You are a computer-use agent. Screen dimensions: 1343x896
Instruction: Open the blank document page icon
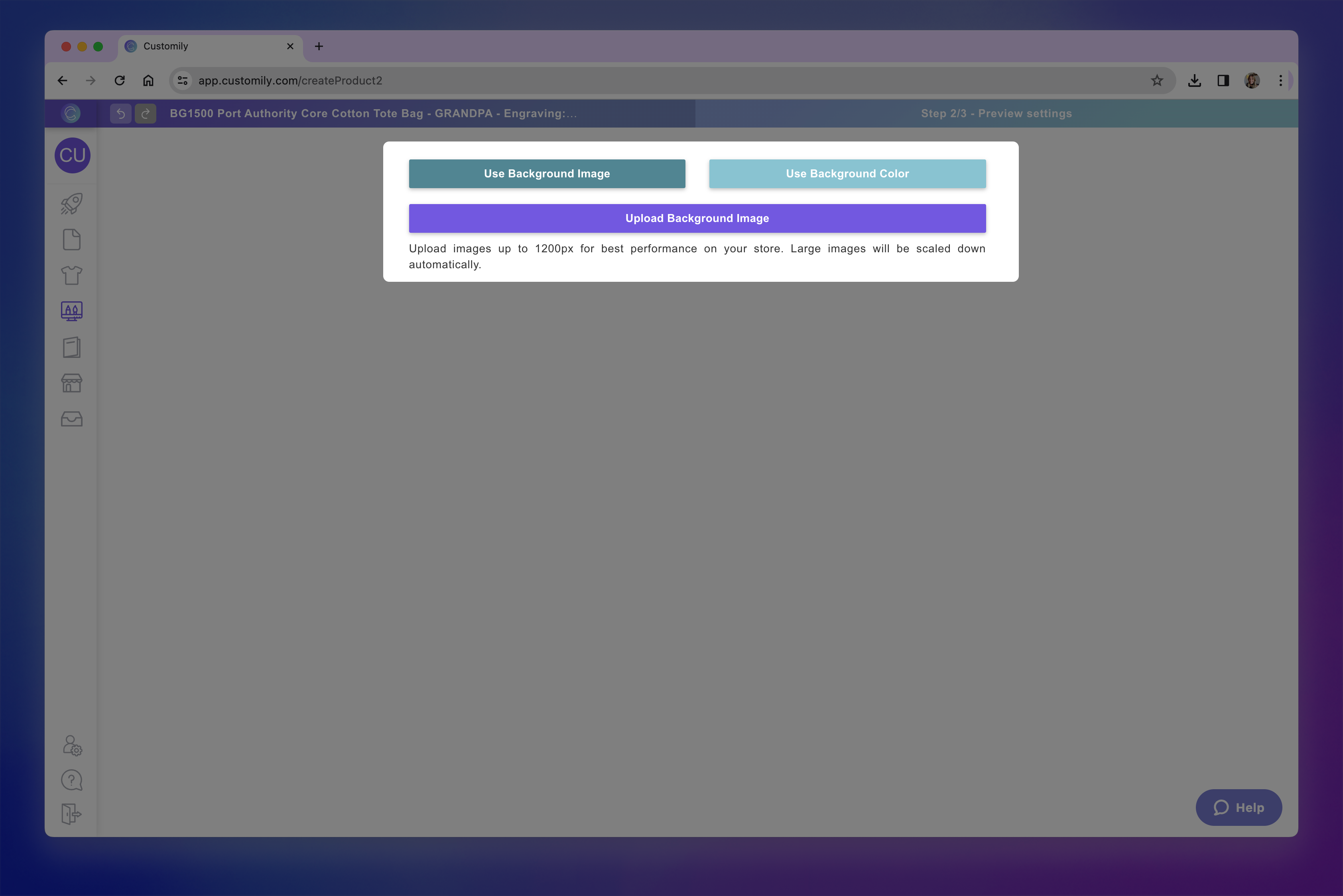tap(71, 240)
